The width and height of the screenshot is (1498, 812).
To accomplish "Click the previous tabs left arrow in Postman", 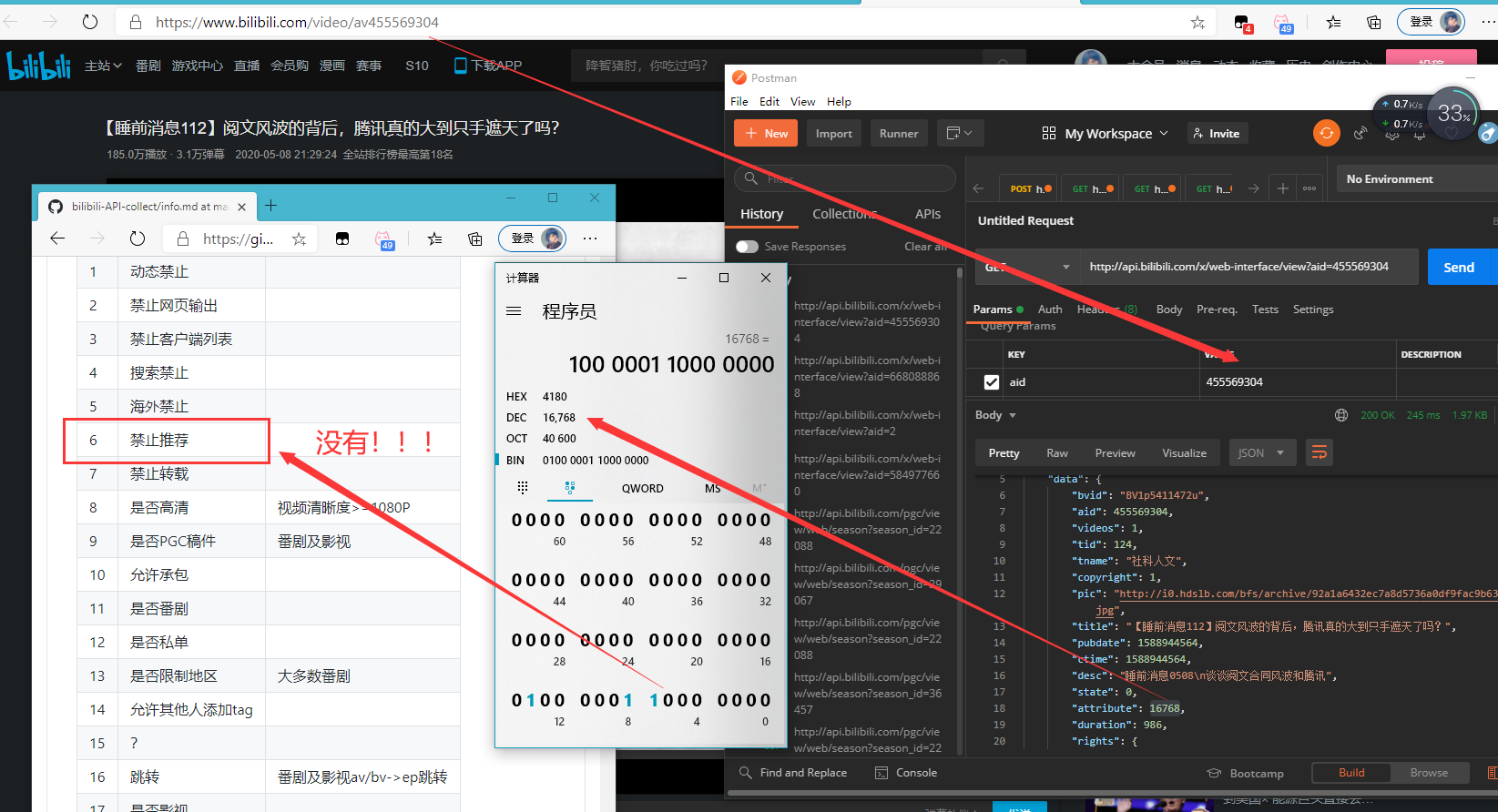I will coord(979,188).
